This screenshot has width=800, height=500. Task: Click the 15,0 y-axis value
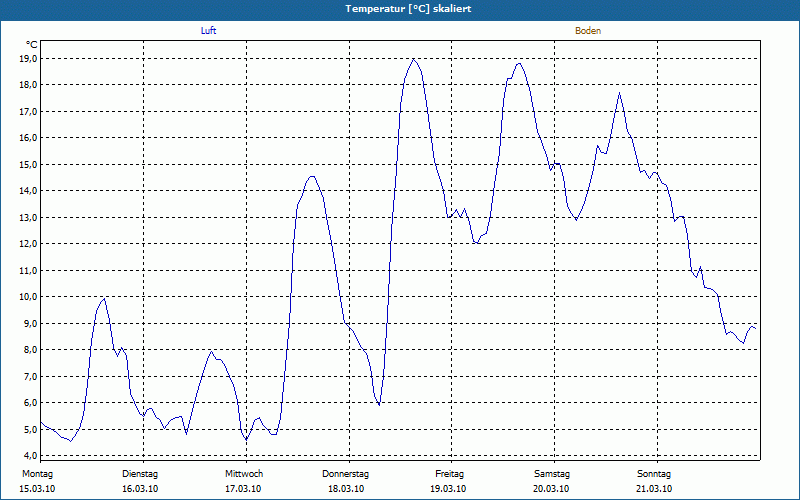(x=30, y=164)
